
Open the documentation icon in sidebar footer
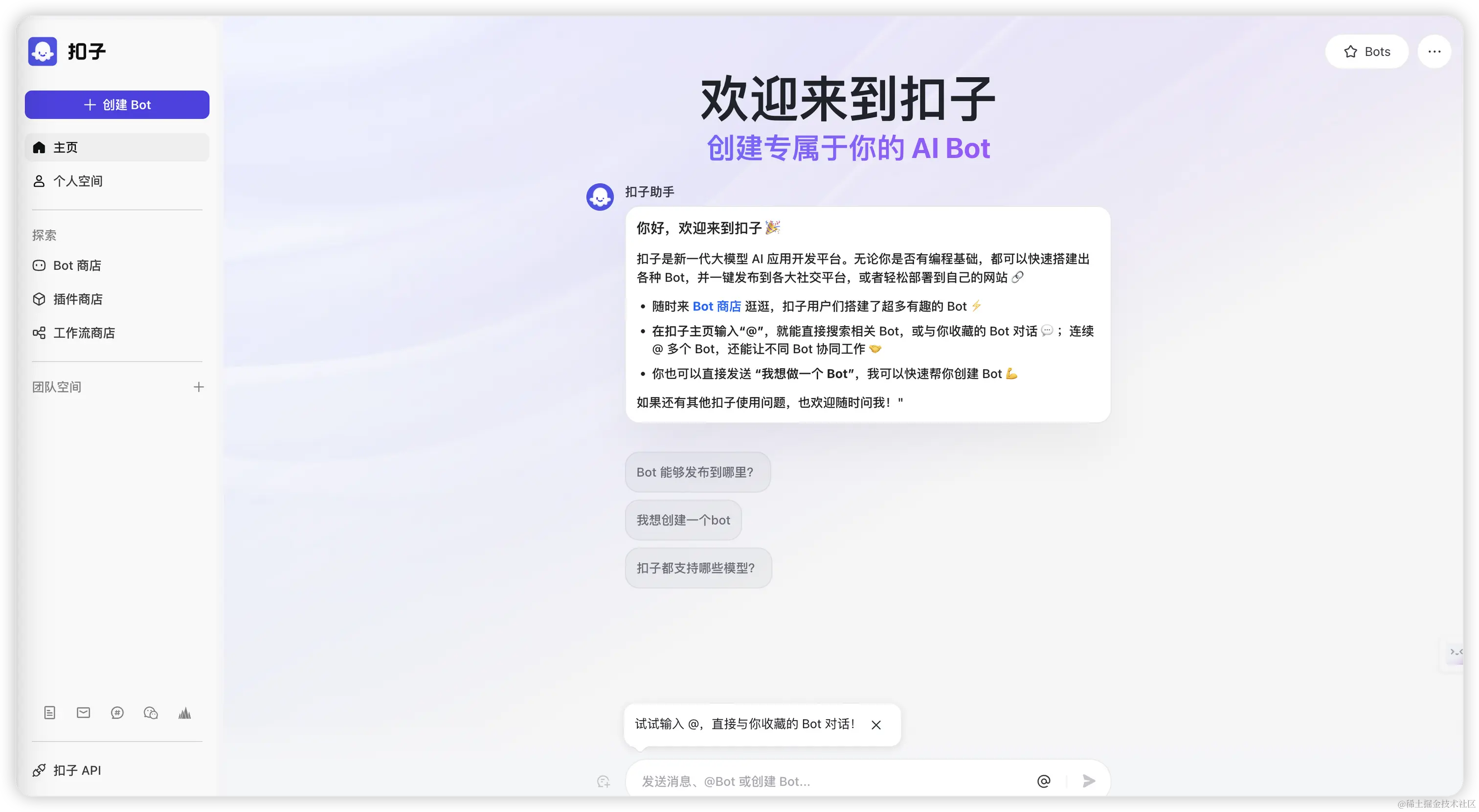tap(50, 713)
